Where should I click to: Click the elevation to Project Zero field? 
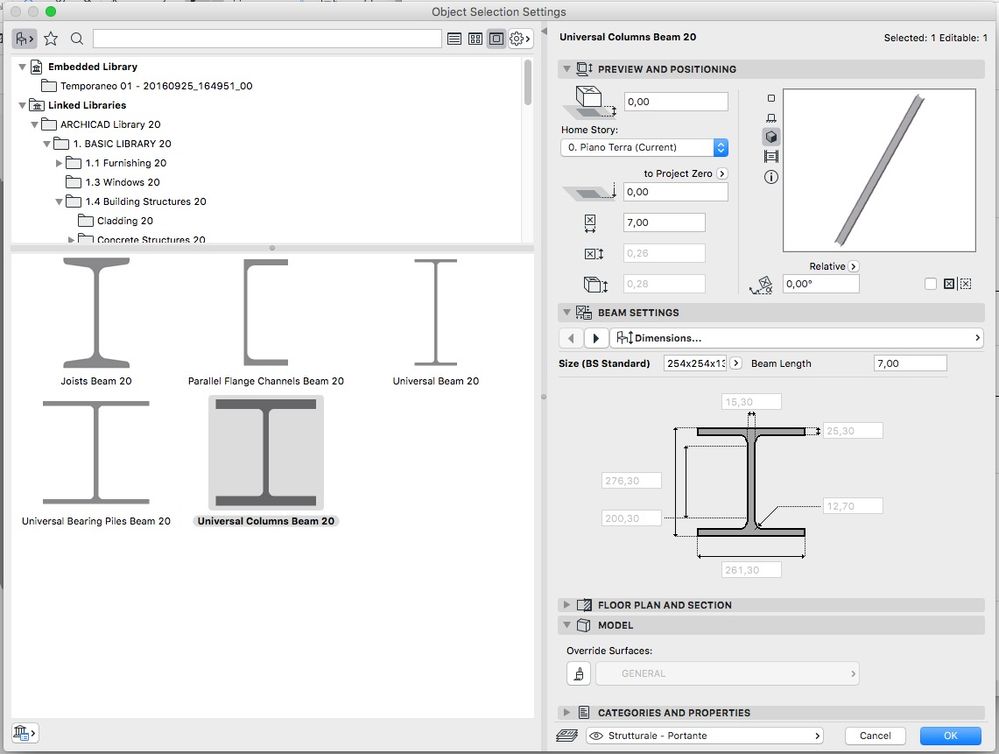pyautogui.click(x=676, y=192)
